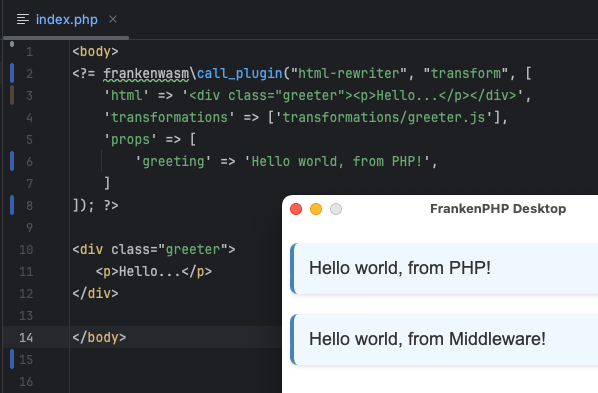
Task: Click the FrankenPHP Desktop window title
Action: pos(498,209)
